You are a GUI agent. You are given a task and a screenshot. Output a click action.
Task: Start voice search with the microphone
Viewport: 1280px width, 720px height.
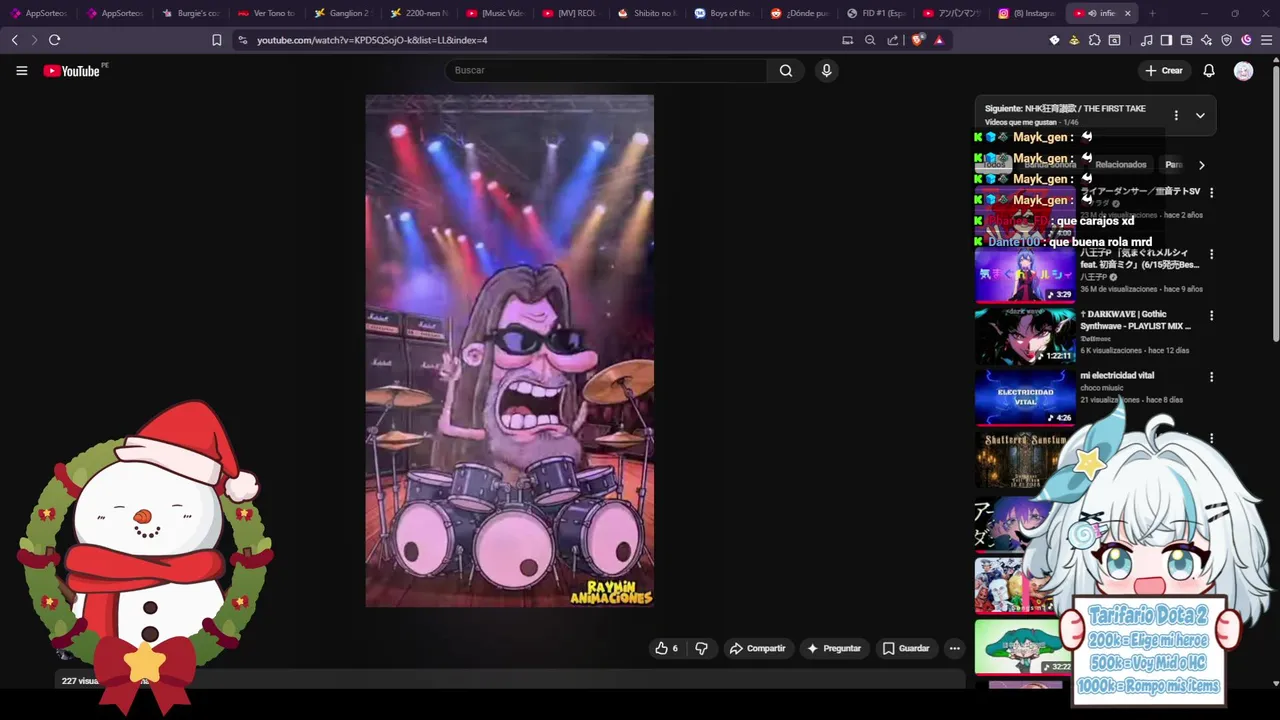point(826,70)
